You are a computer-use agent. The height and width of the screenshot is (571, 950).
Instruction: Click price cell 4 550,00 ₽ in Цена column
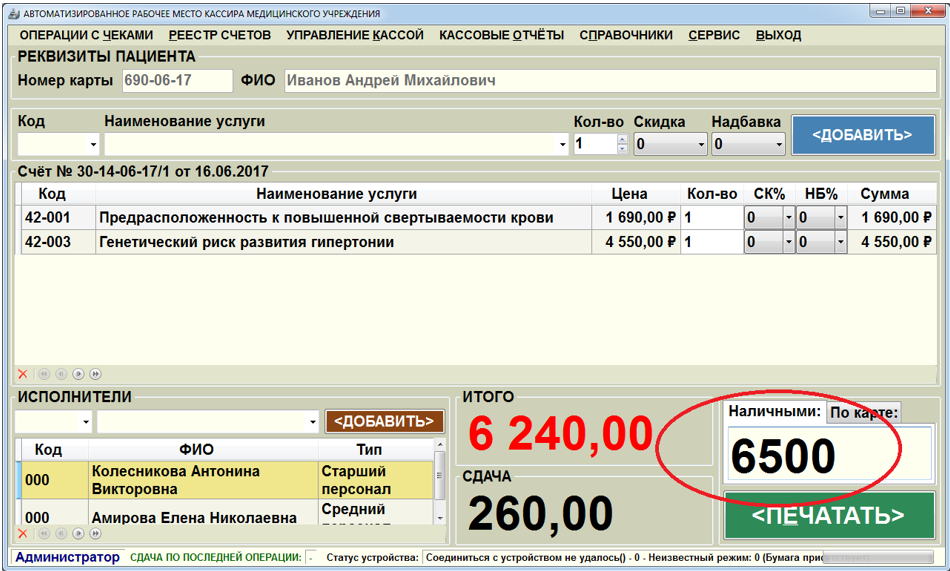636,242
